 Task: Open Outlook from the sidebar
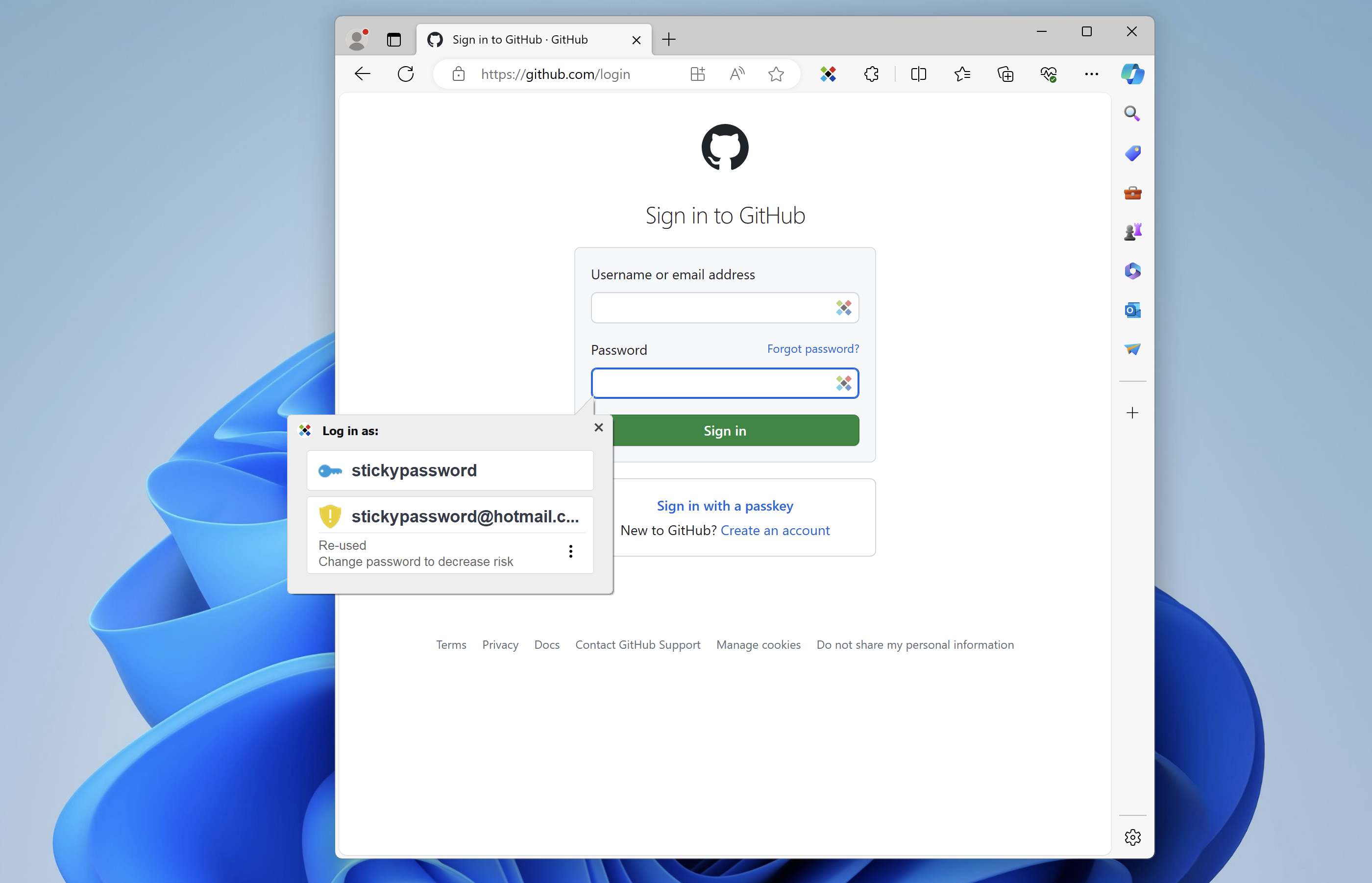1132,310
